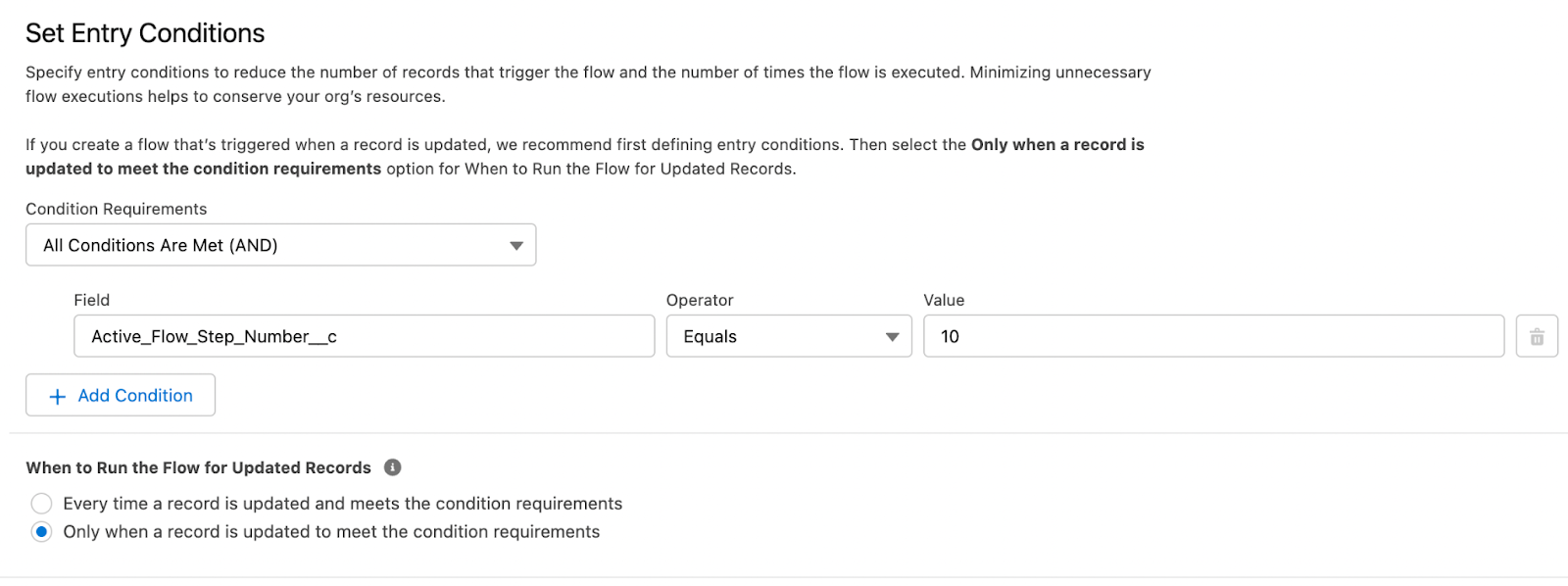
Task: Click the plus icon on Add Condition
Action: 58,396
